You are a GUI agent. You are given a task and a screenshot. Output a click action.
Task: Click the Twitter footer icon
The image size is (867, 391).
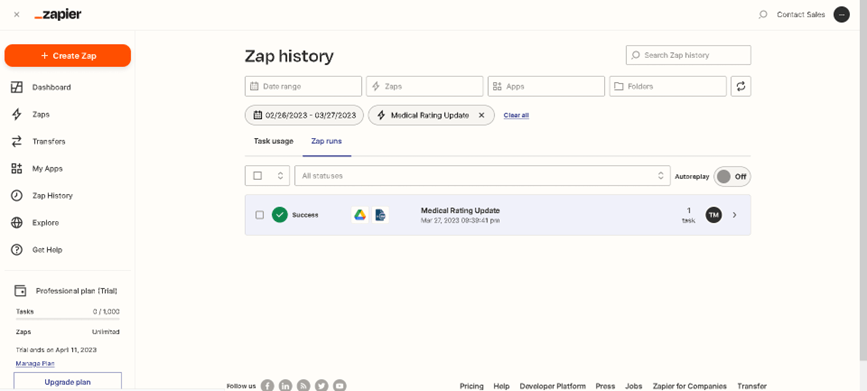[x=322, y=385]
